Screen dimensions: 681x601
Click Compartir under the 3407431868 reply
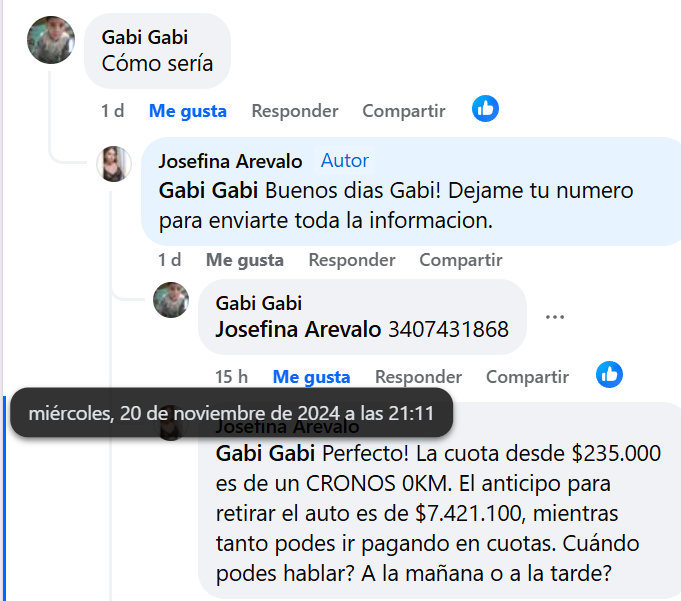click(527, 377)
